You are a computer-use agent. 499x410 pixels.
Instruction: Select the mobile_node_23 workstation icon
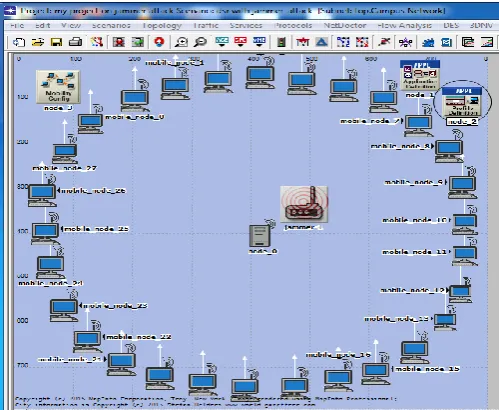click(64, 310)
